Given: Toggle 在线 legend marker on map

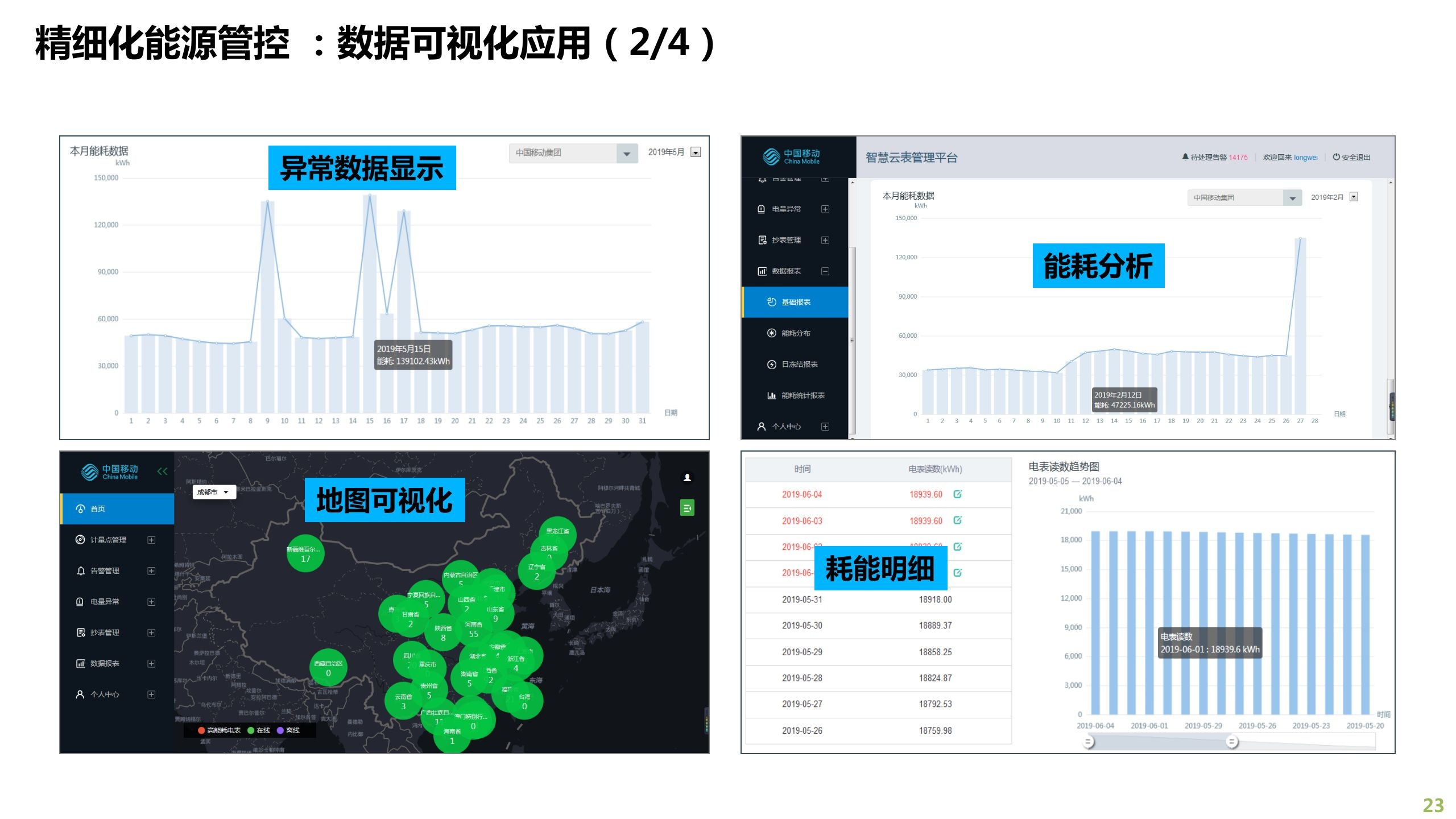Looking at the screenshot, I should [251, 730].
